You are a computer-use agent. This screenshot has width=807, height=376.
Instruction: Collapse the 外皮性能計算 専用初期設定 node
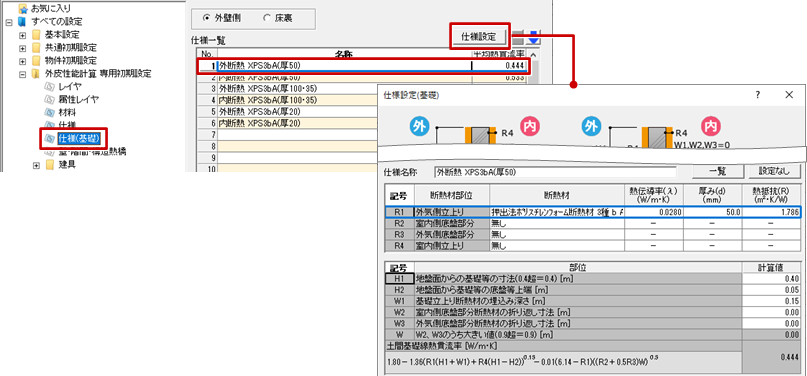(x=22, y=74)
